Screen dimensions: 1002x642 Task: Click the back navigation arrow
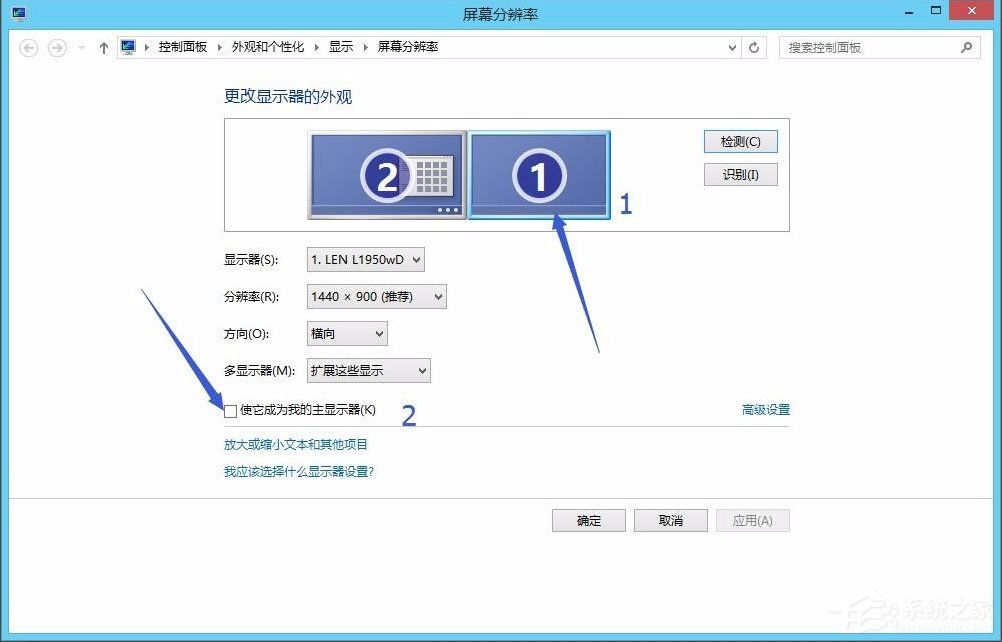pos(29,46)
